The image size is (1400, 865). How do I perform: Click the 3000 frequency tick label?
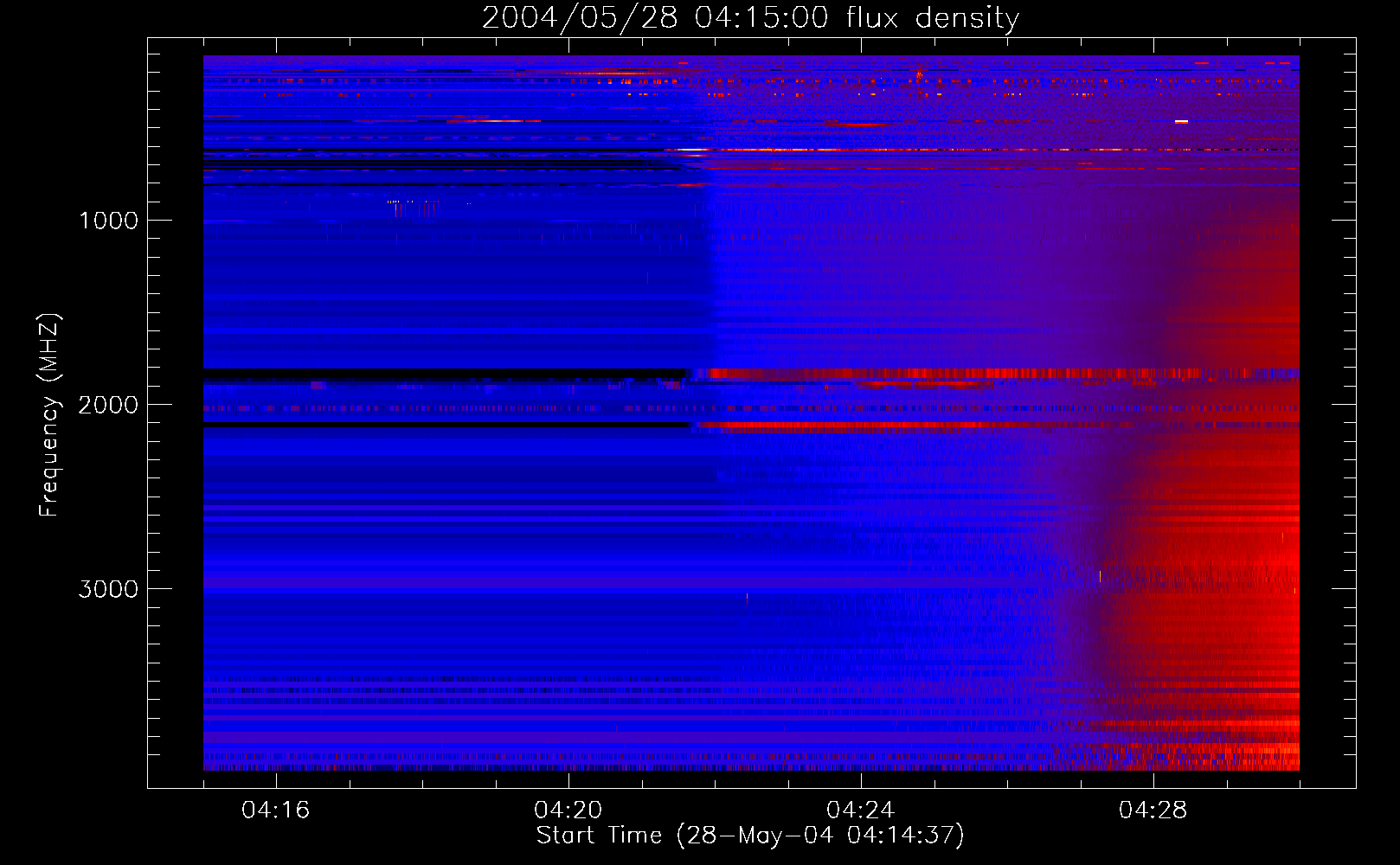108,589
